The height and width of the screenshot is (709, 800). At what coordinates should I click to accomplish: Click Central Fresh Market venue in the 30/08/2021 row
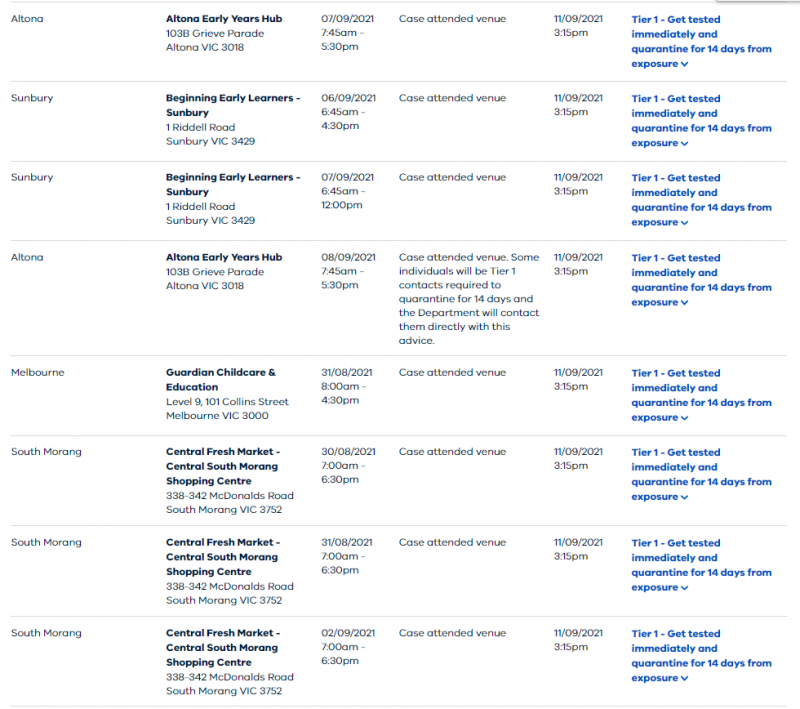click(222, 466)
